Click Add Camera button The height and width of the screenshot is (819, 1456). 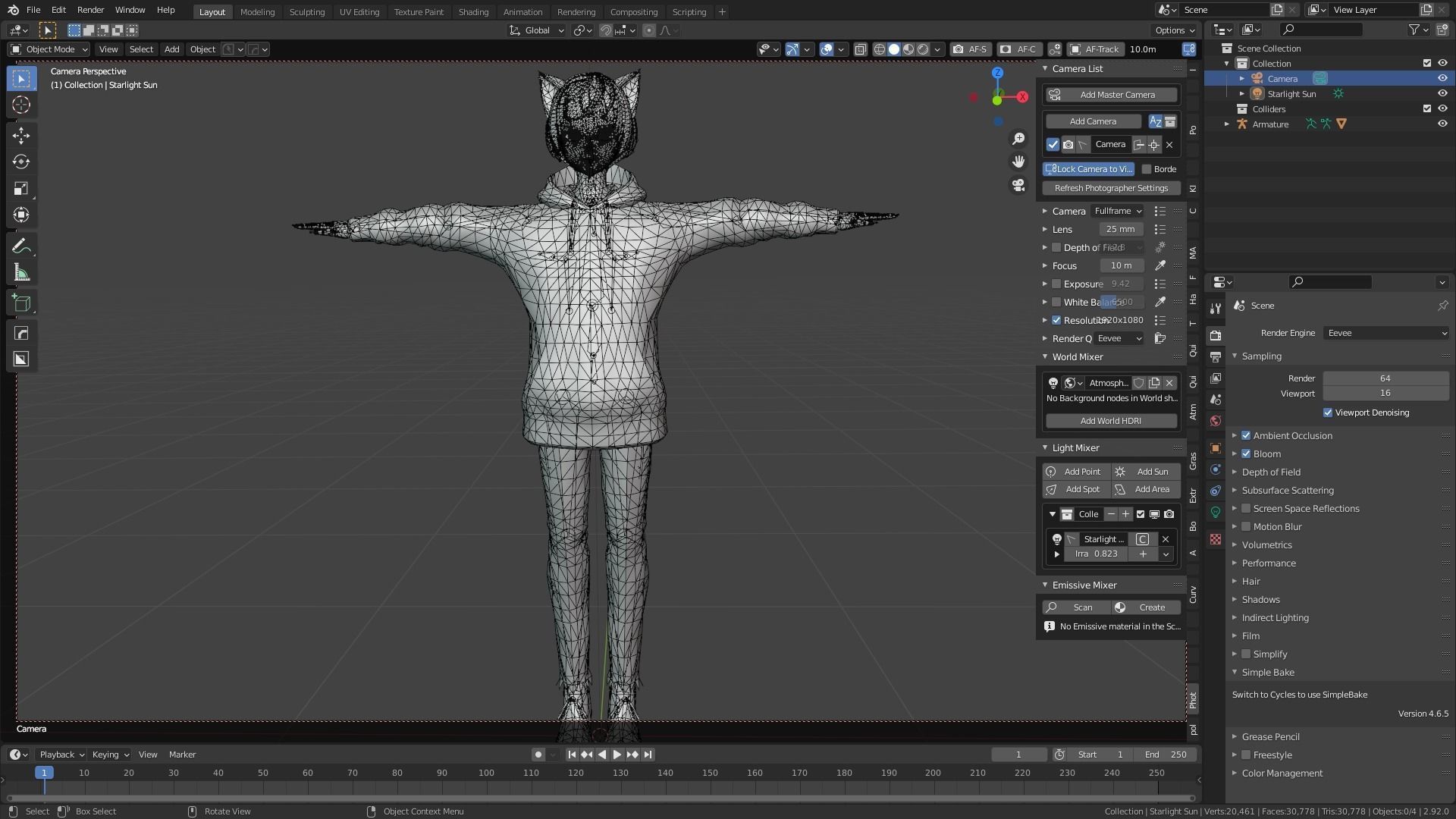1093,121
